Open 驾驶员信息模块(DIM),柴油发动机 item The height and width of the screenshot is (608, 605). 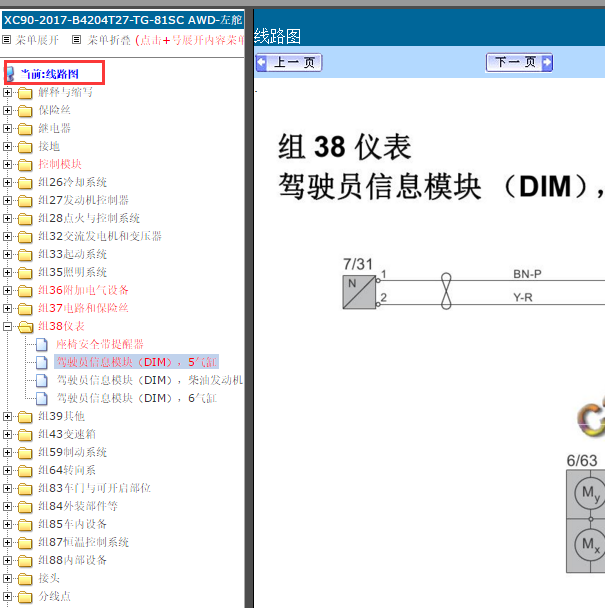(x=150, y=380)
